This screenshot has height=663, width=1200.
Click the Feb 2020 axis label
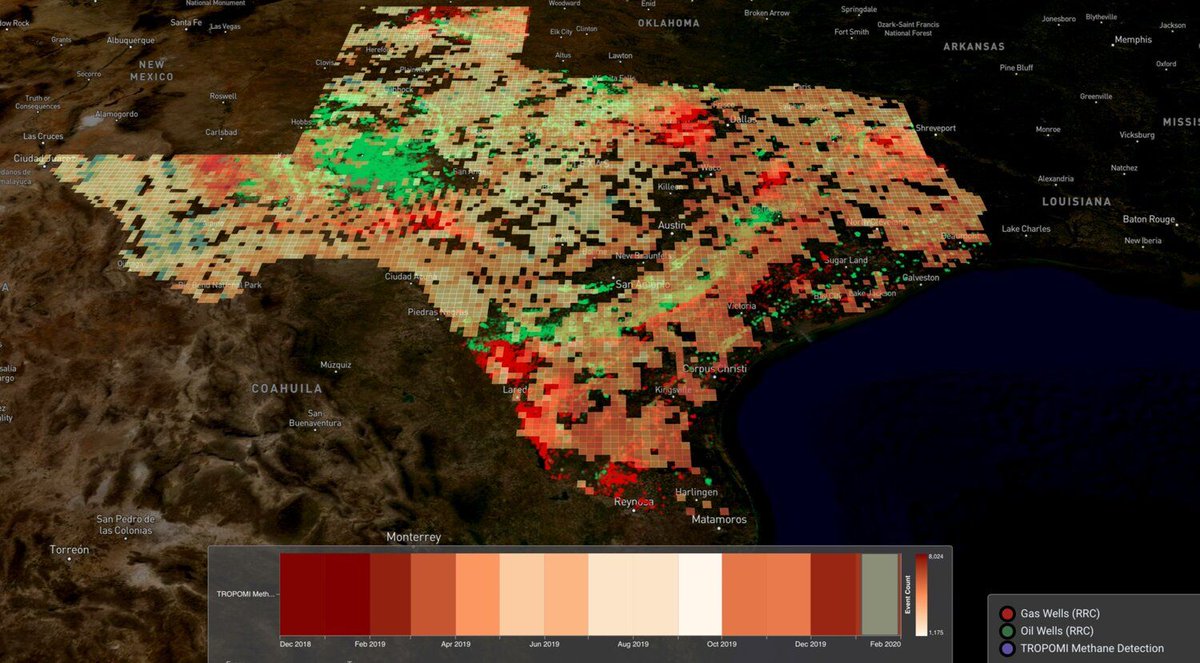pyautogui.click(x=883, y=645)
